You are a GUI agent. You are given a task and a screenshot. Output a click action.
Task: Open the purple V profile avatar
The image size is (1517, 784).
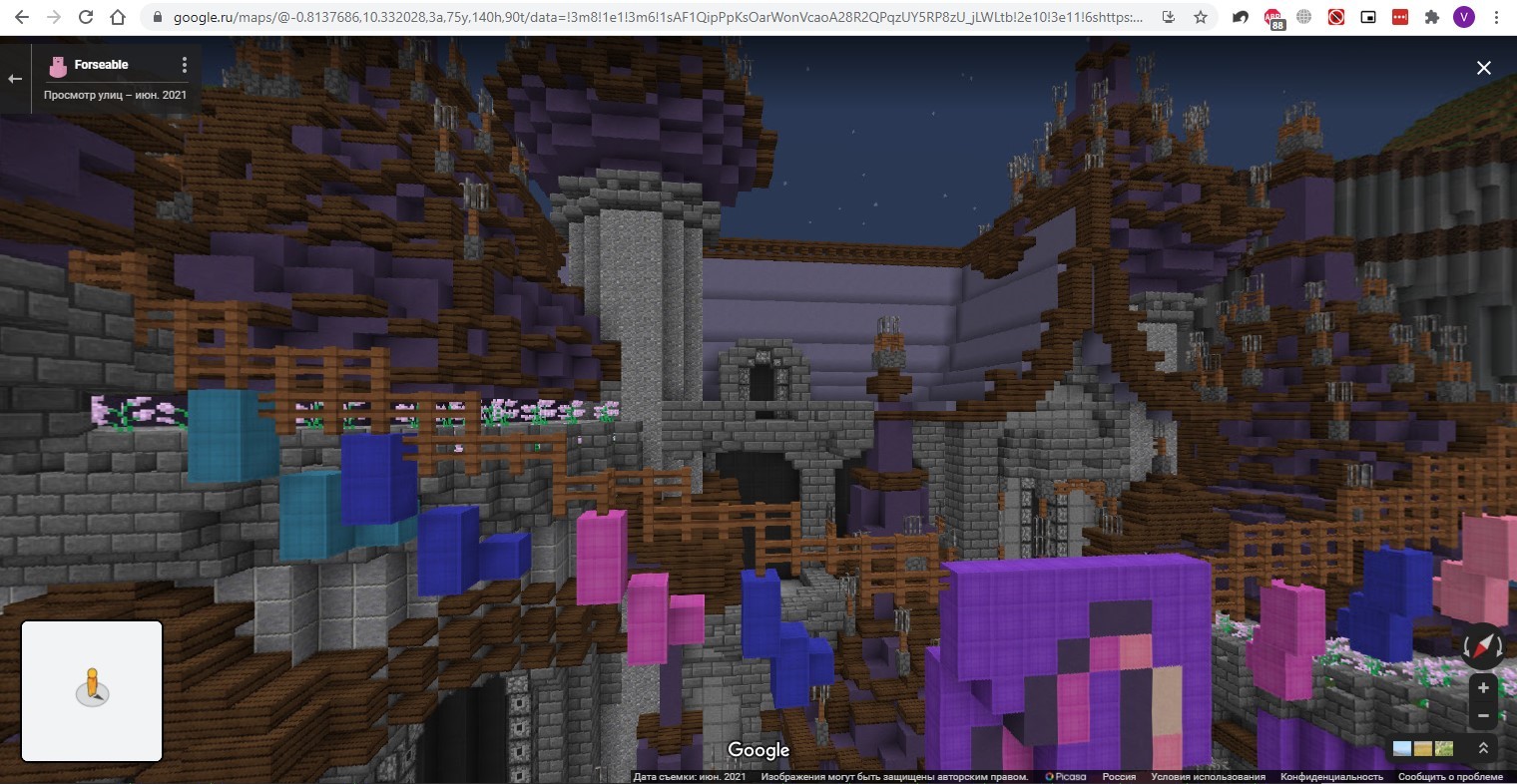(1464, 17)
